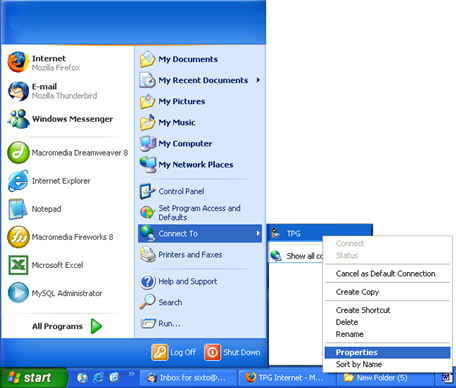Open Internet Explorer icon in Start menu
Viewport: 456px width, 388px height.
click(x=18, y=181)
